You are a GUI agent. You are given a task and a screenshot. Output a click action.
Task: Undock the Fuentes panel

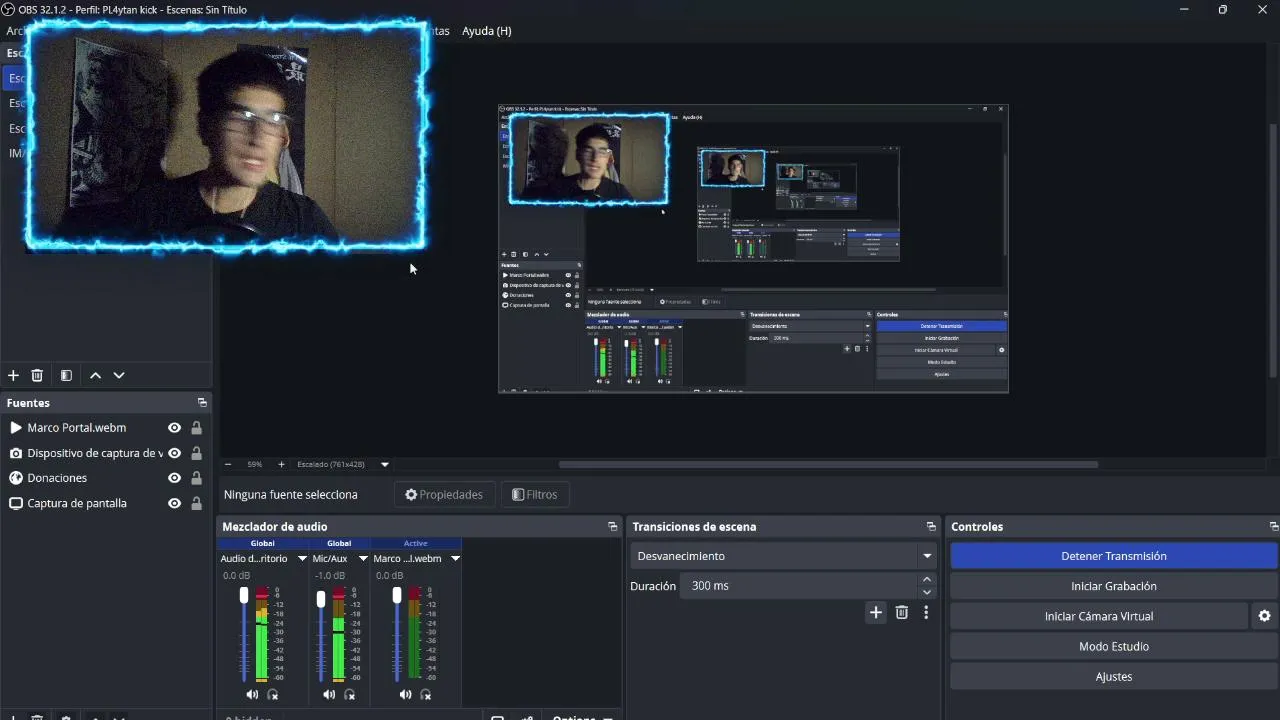(x=202, y=403)
